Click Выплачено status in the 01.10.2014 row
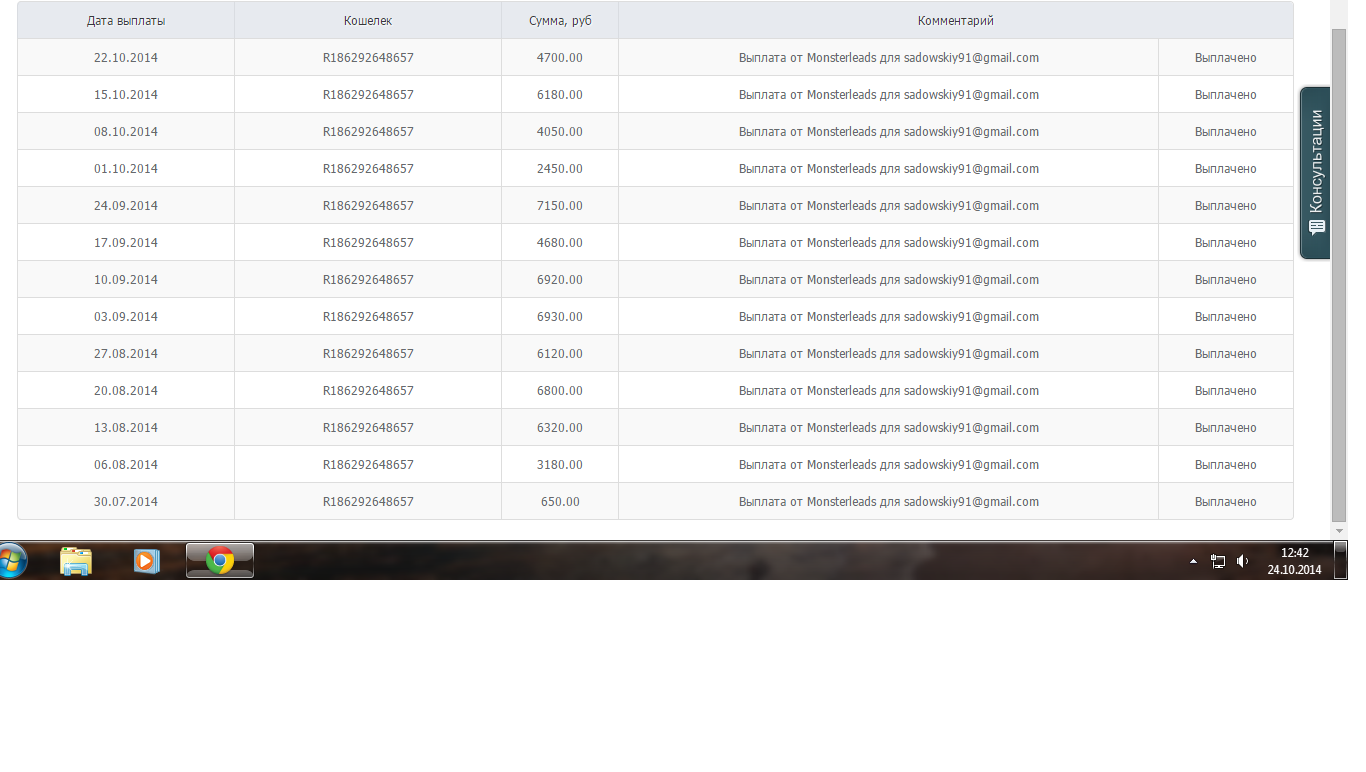The height and width of the screenshot is (772, 1366). (1226, 169)
